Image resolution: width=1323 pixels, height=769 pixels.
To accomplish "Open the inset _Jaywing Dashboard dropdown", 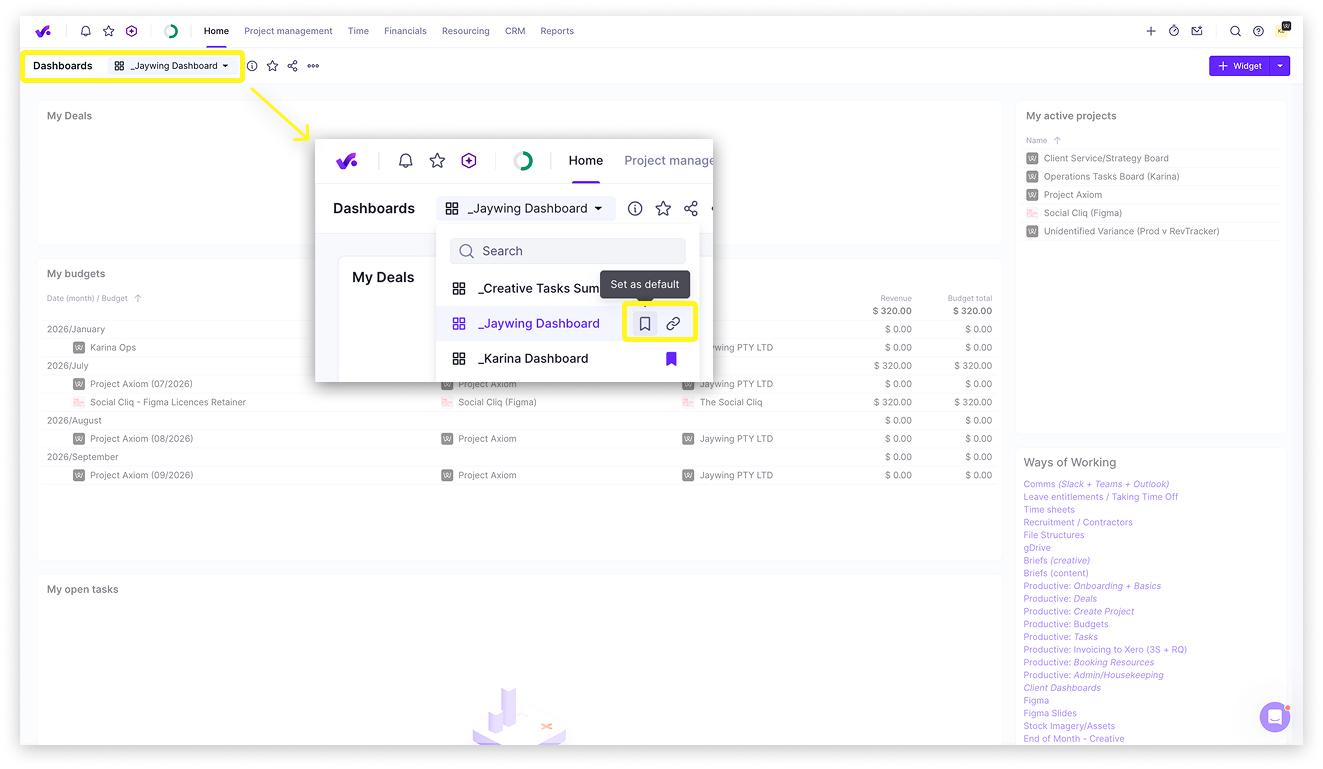I will pos(525,209).
